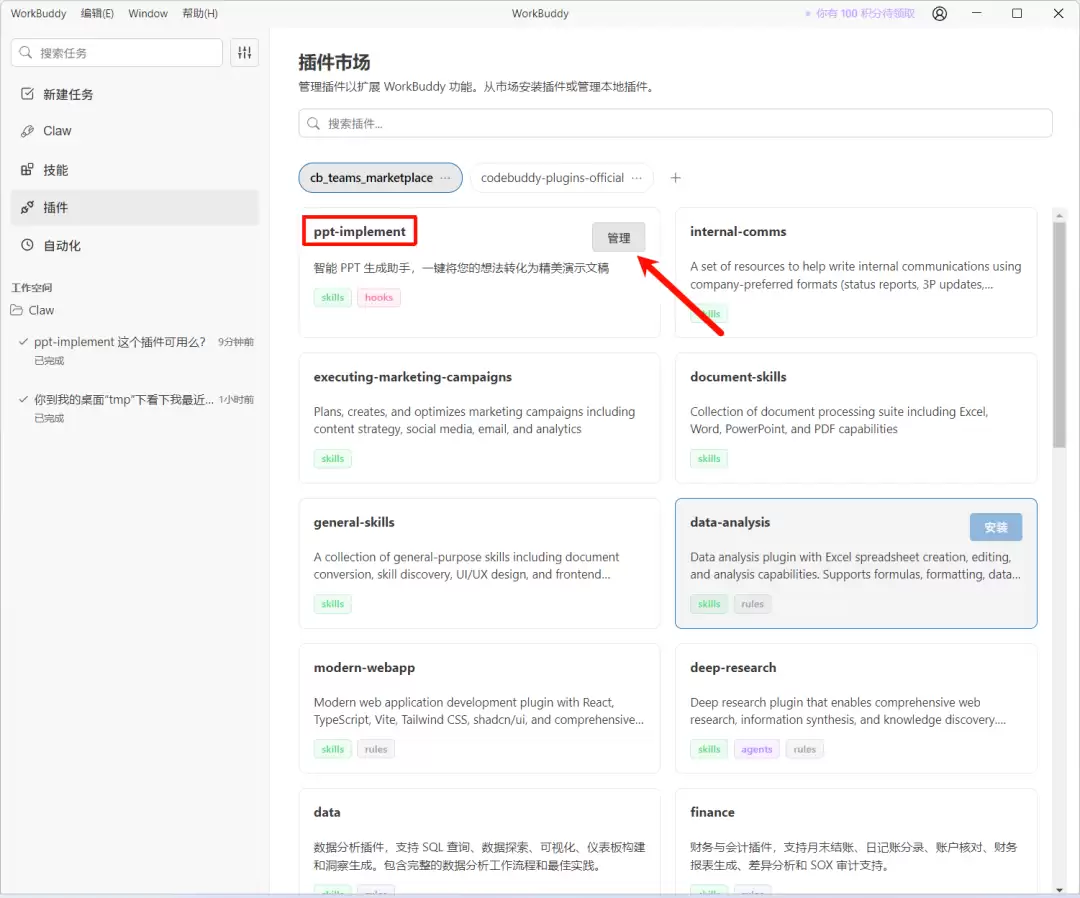Expand the Claw workspace folder
Viewport: 1080px width, 898px height.
tap(41, 310)
